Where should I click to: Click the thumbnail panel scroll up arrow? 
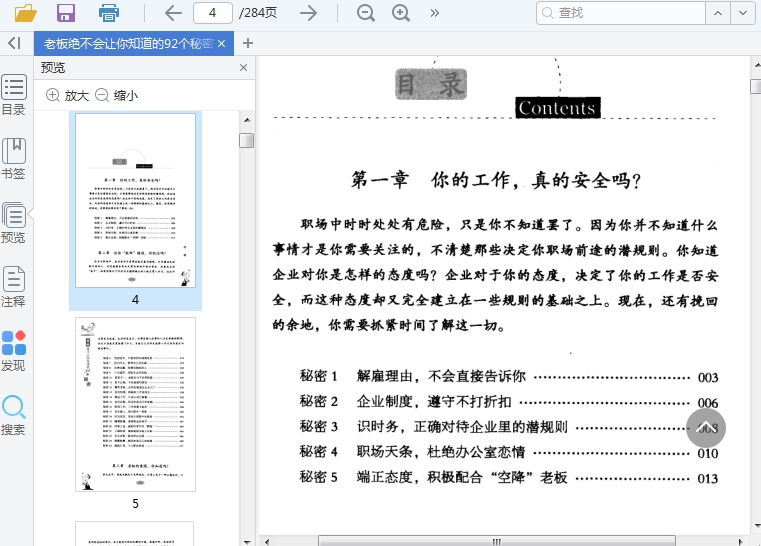click(x=247, y=120)
